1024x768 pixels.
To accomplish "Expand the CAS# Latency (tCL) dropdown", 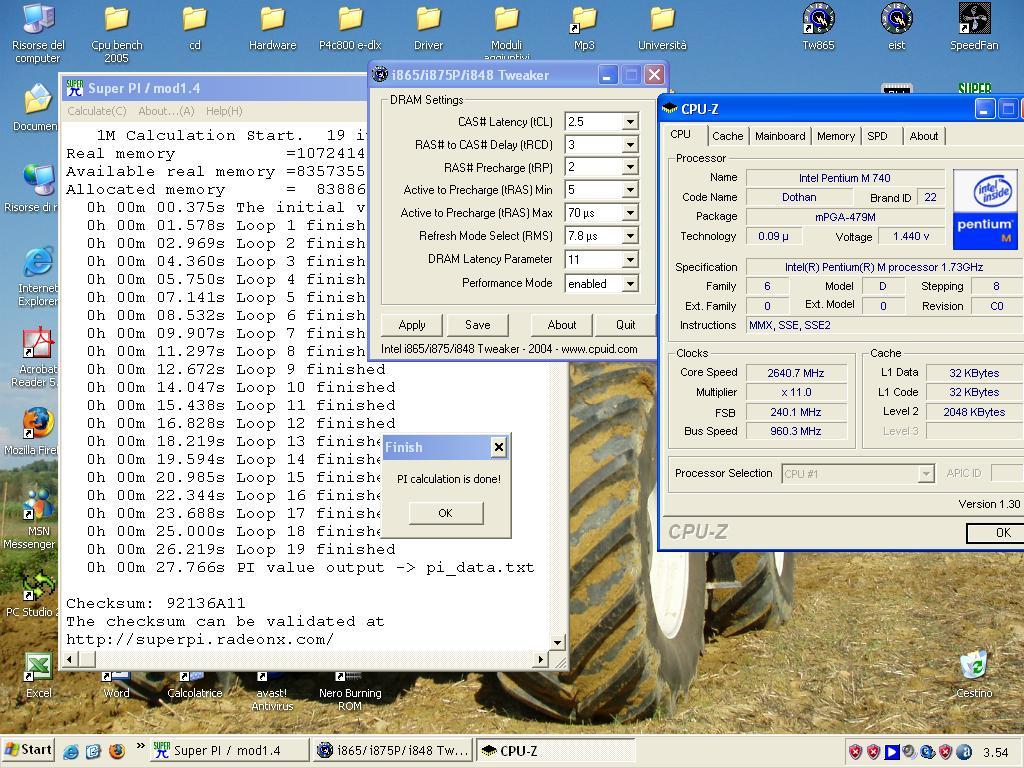I will tap(630, 121).
